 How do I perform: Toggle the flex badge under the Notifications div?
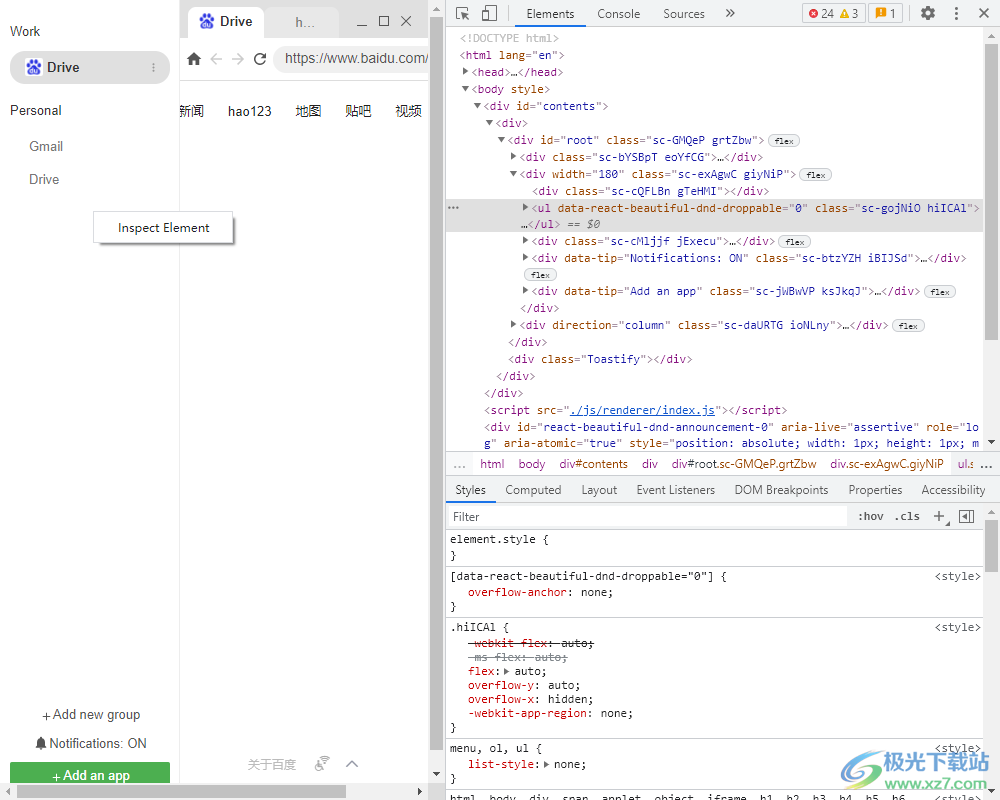point(540,275)
